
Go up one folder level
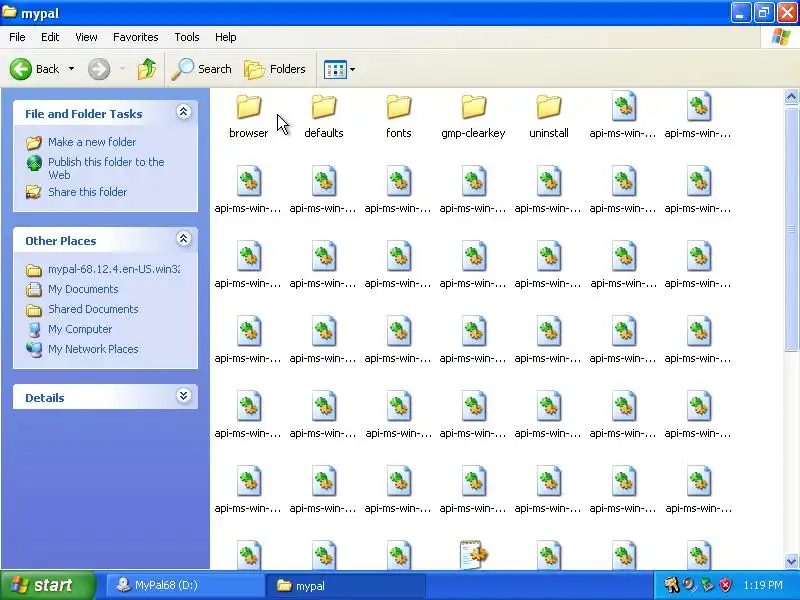coord(147,69)
